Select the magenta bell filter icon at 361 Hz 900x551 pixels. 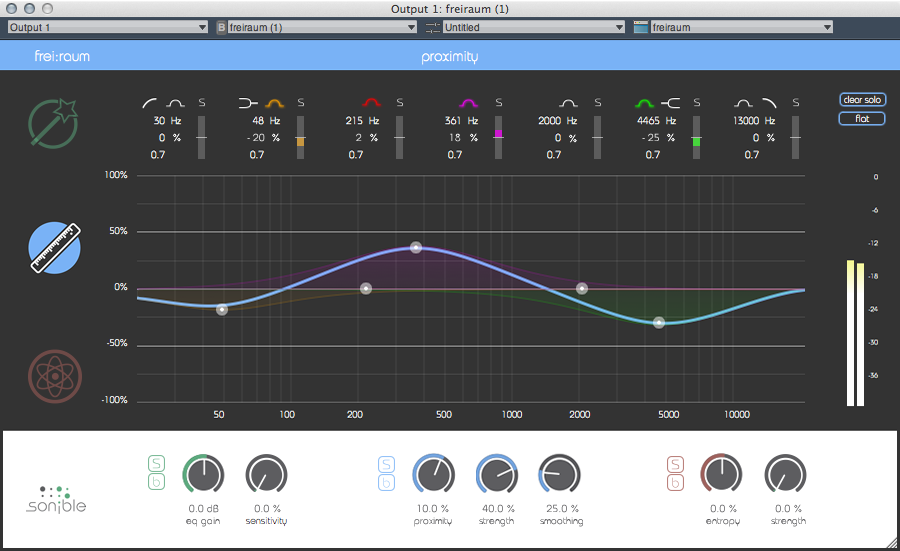pyautogui.click(x=471, y=102)
